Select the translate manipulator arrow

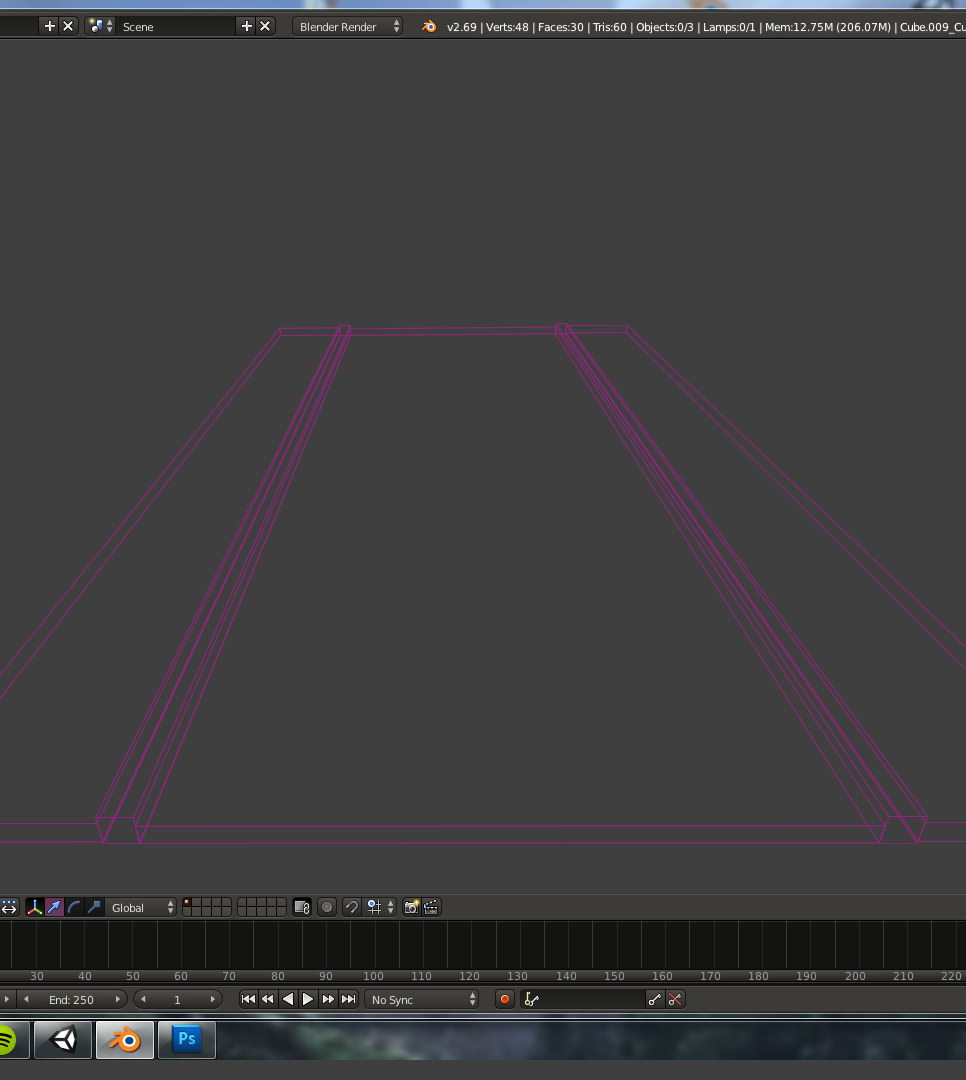click(54, 907)
